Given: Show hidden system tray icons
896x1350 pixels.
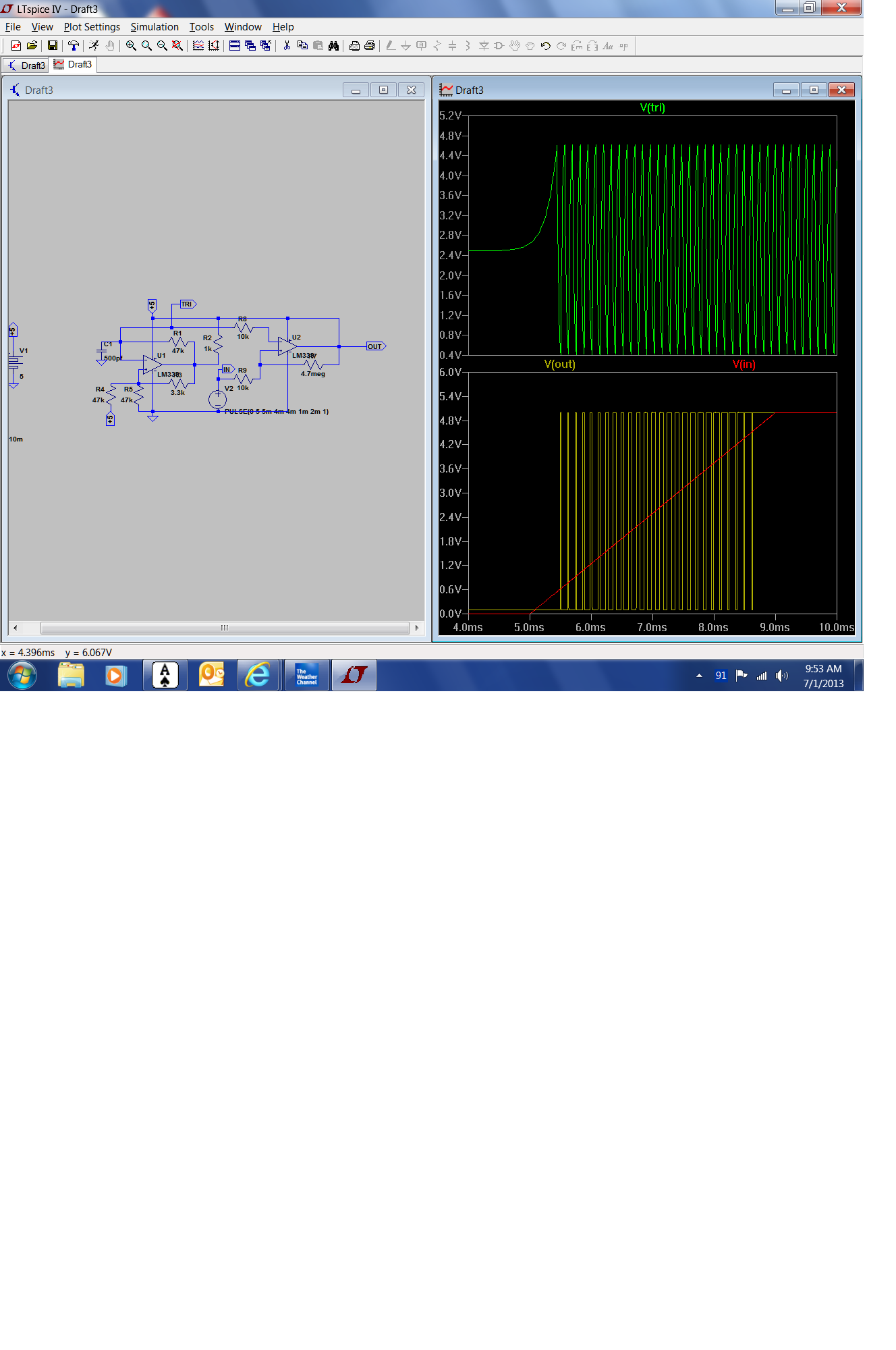Looking at the screenshot, I should click(x=699, y=676).
